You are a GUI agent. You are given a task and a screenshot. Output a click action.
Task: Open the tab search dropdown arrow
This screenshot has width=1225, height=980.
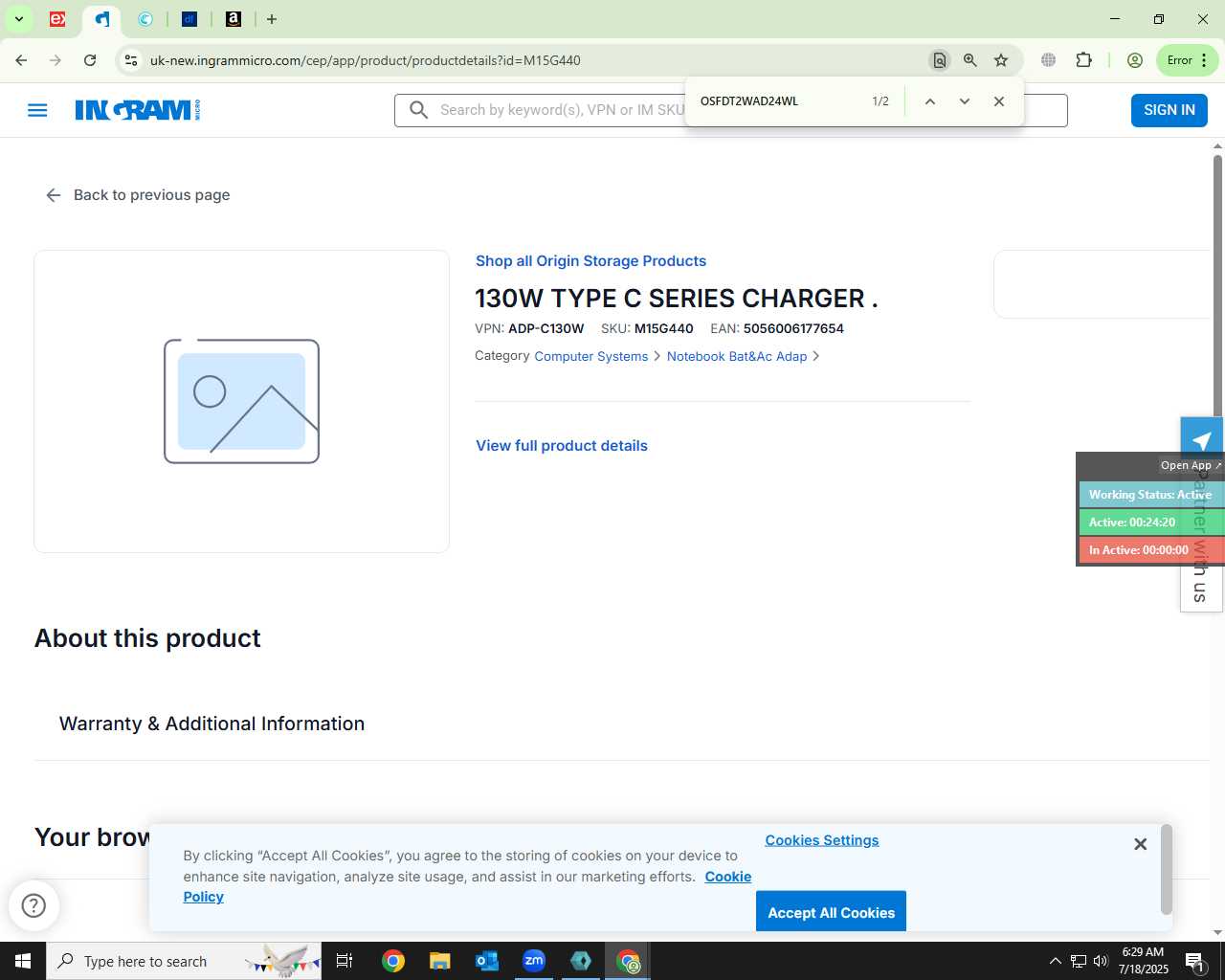pyautogui.click(x=18, y=19)
